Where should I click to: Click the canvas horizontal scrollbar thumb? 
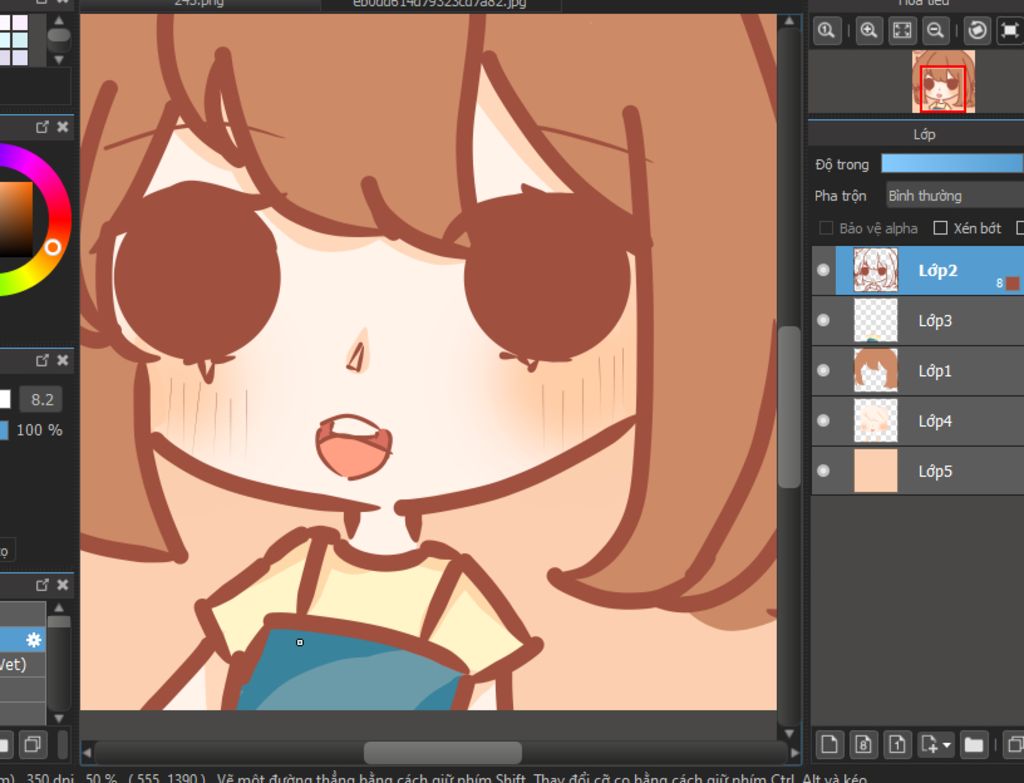click(443, 752)
